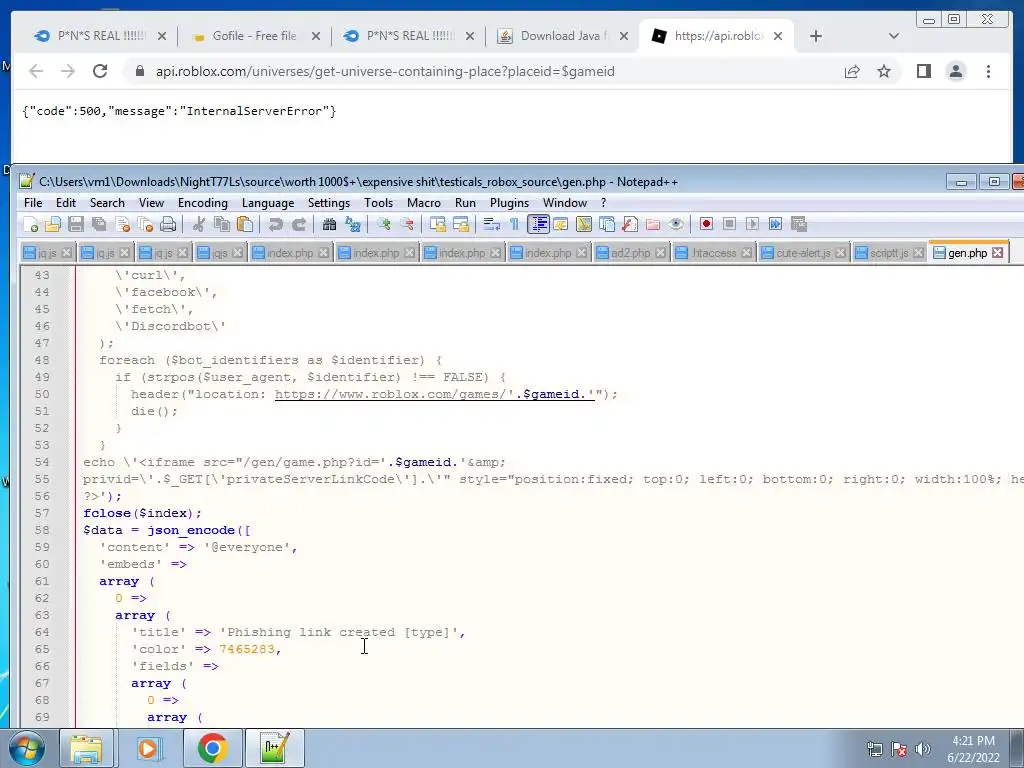
Task: Switch to the cute-alert.js tab
Action: coord(803,253)
